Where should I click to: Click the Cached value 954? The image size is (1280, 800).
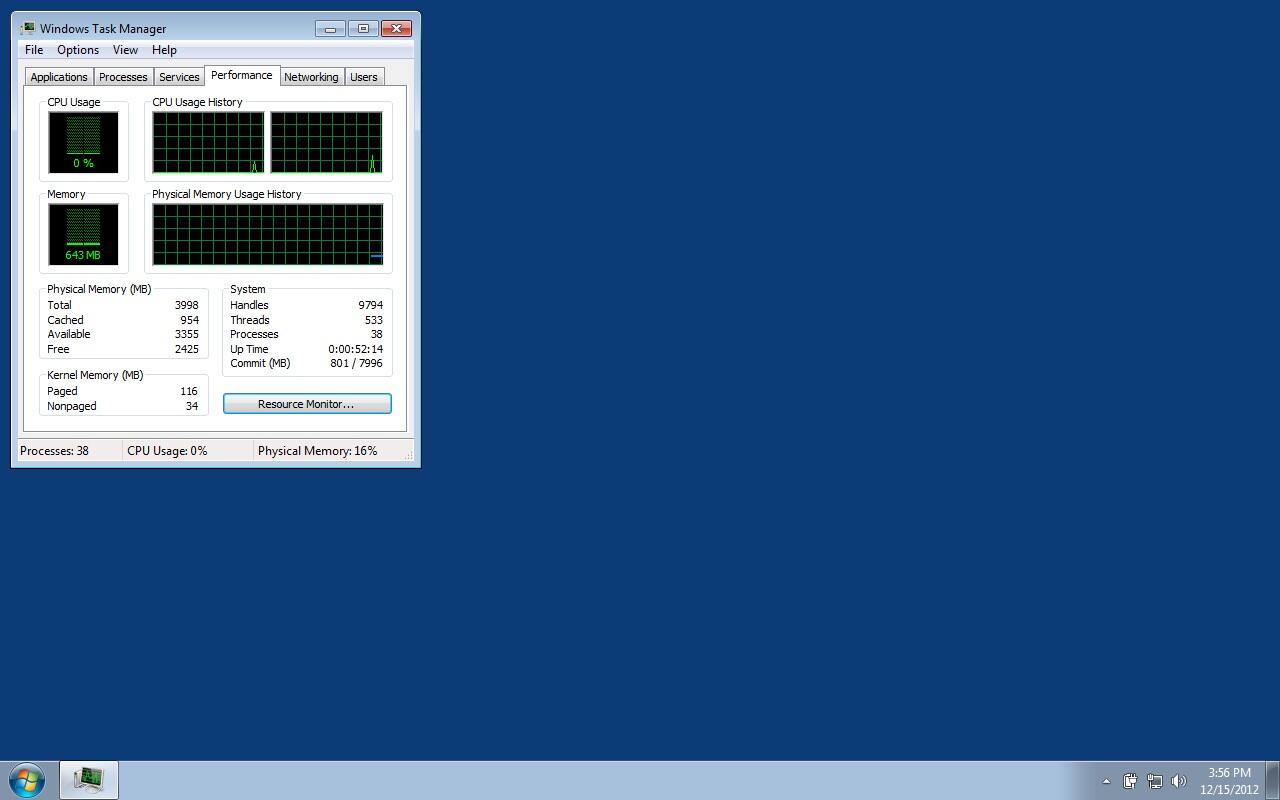(x=189, y=320)
